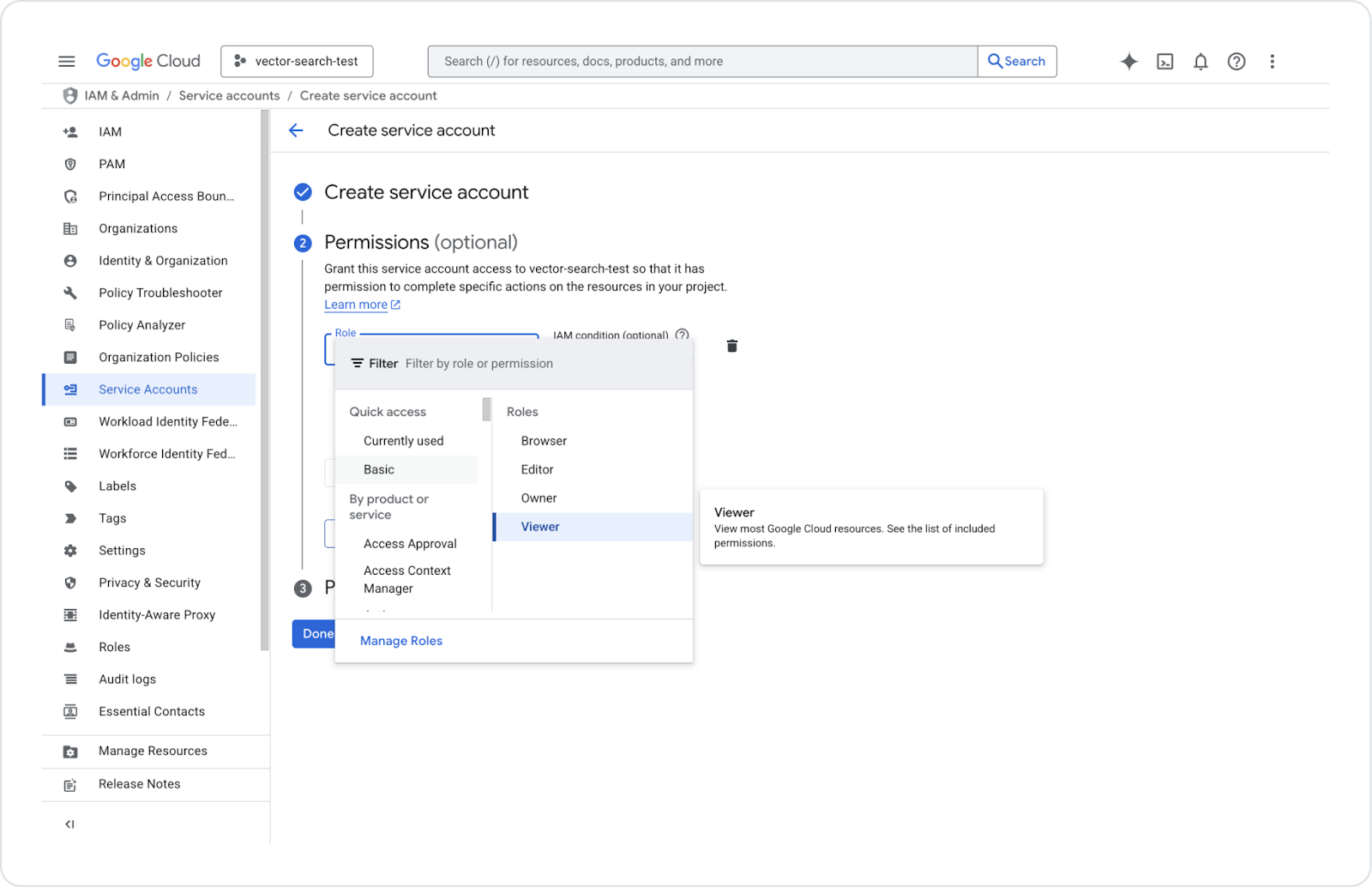Click the Manage Resources folder icon
Viewport: 1372px width, 887px height.
tap(70, 751)
